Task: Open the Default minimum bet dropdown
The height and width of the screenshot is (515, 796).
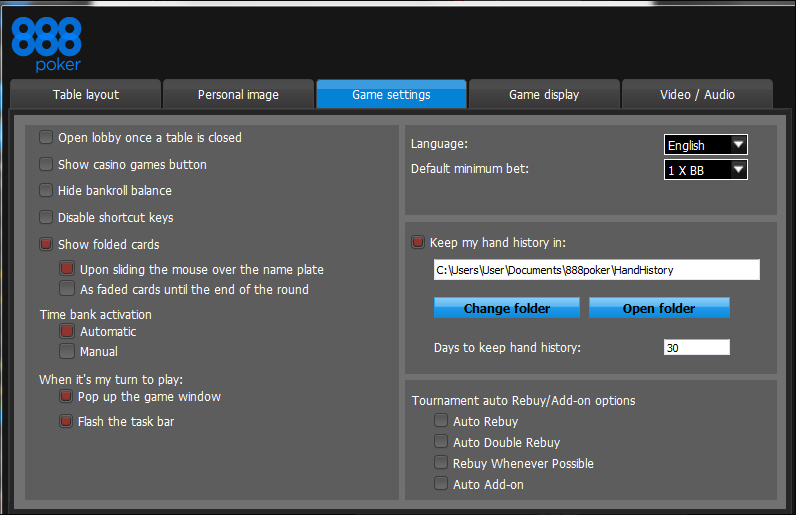Action: tap(706, 170)
